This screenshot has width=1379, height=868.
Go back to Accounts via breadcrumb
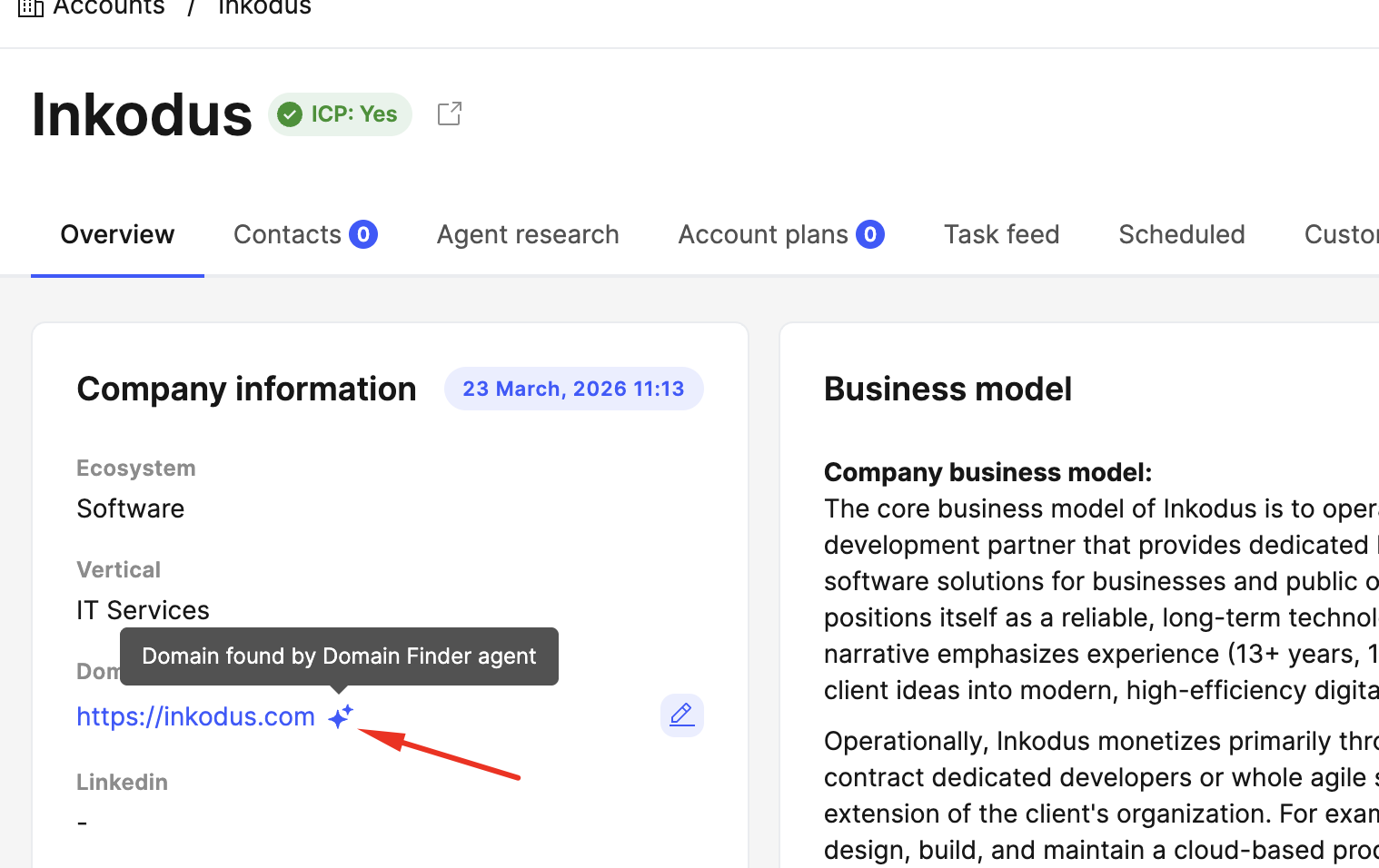109,8
